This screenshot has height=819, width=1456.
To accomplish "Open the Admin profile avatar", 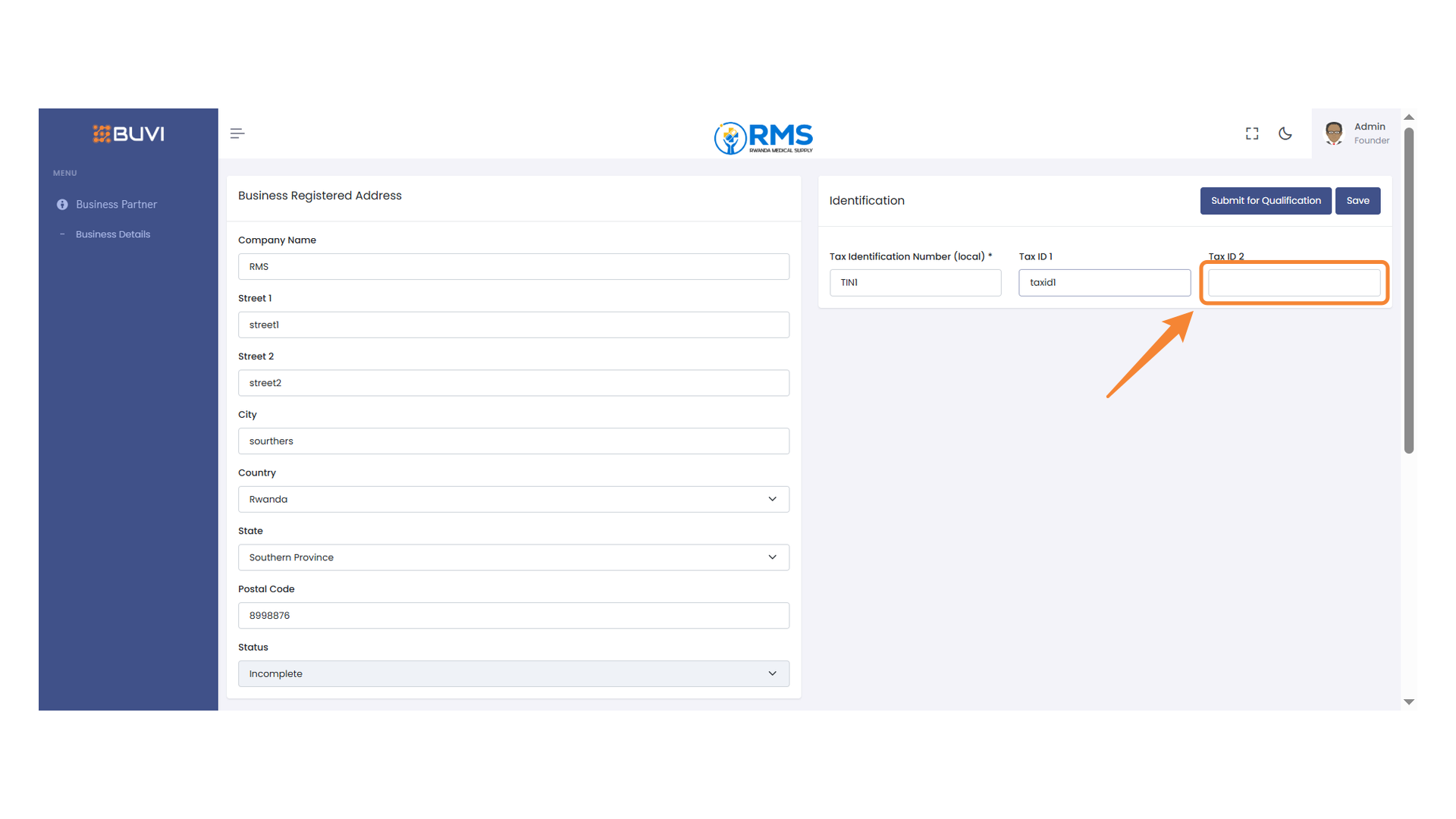I will (x=1333, y=133).
